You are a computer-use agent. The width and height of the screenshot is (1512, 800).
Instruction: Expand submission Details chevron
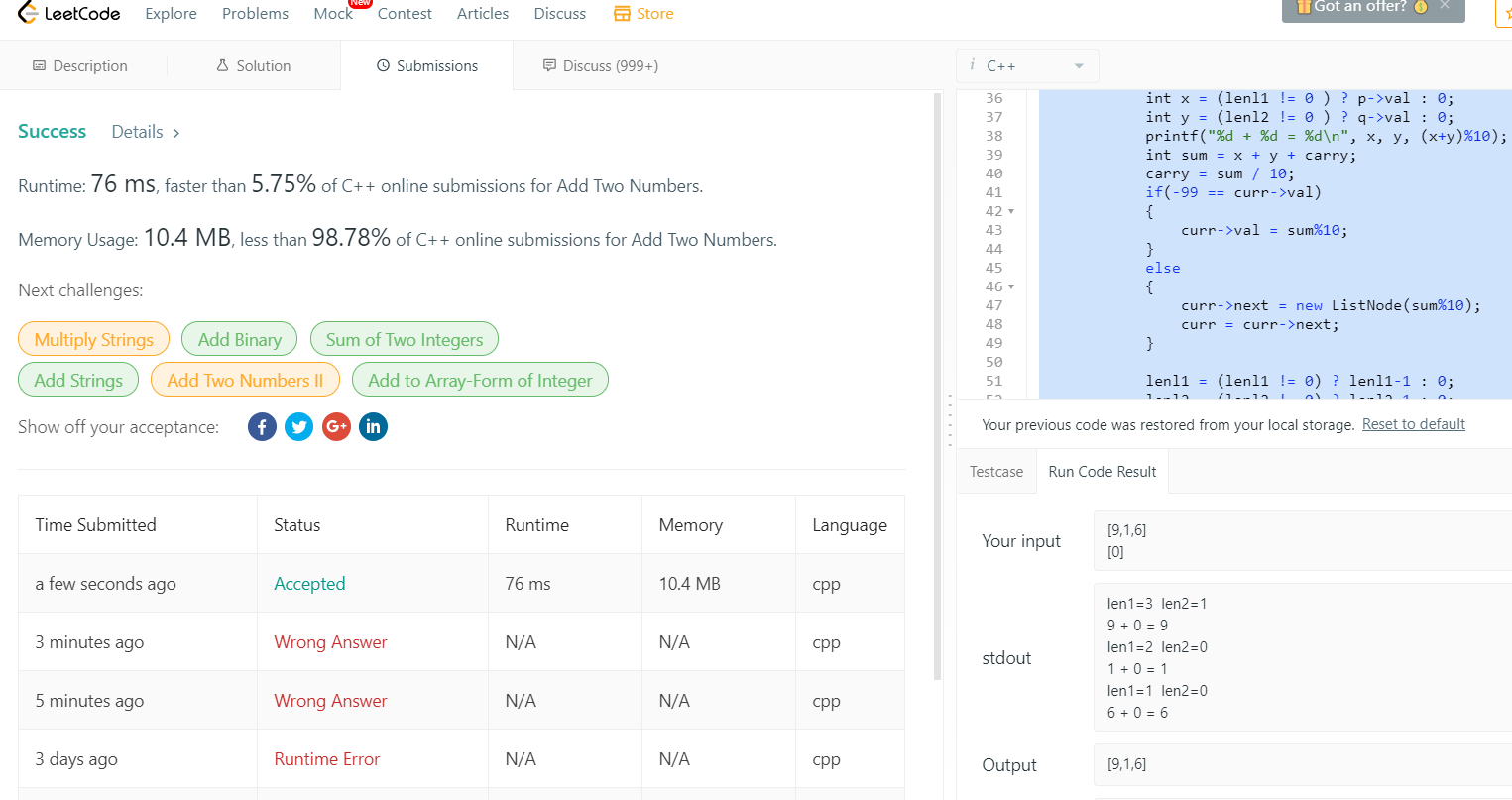(176, 133)
